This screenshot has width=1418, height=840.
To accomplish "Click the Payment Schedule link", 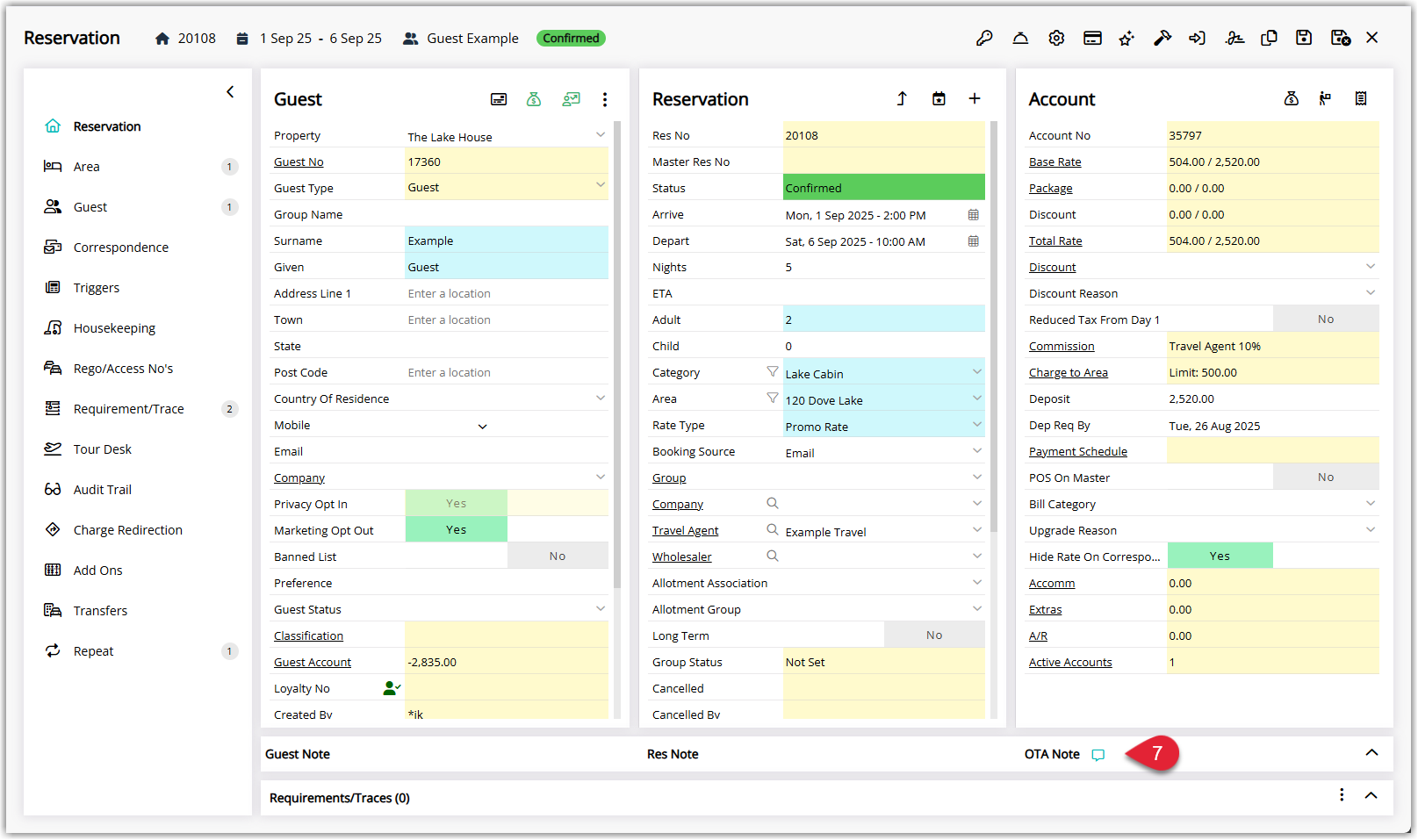I will coord(1078,451).
